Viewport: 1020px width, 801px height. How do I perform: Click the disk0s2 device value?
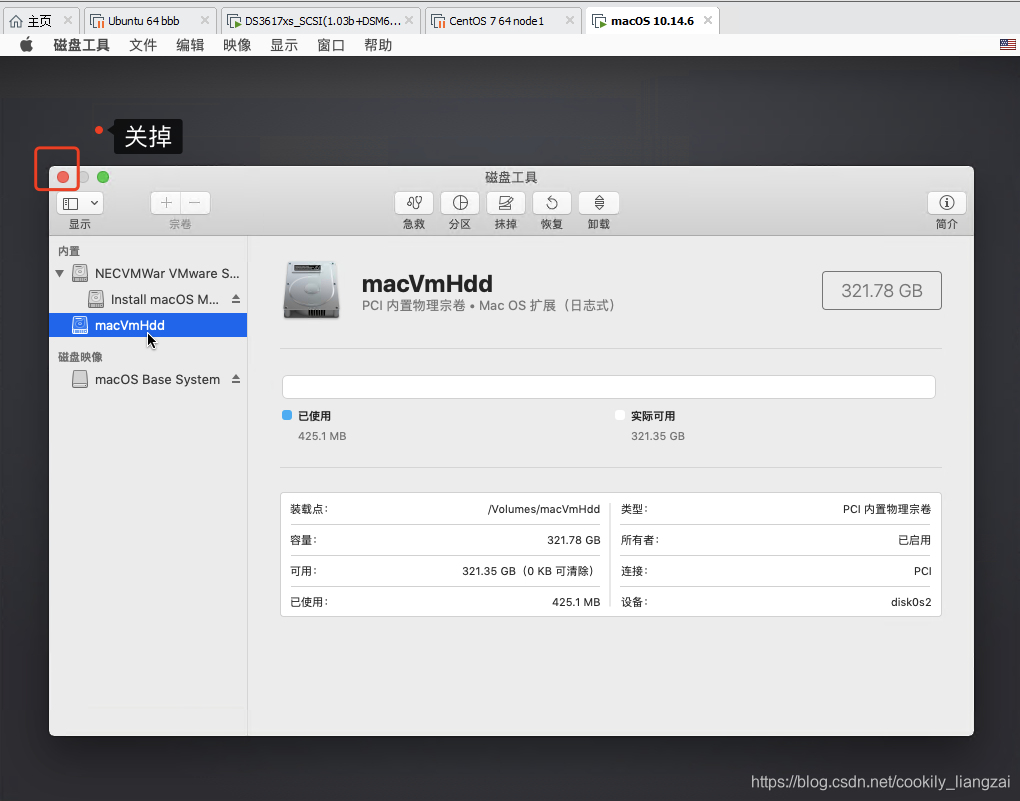(911, 602)
